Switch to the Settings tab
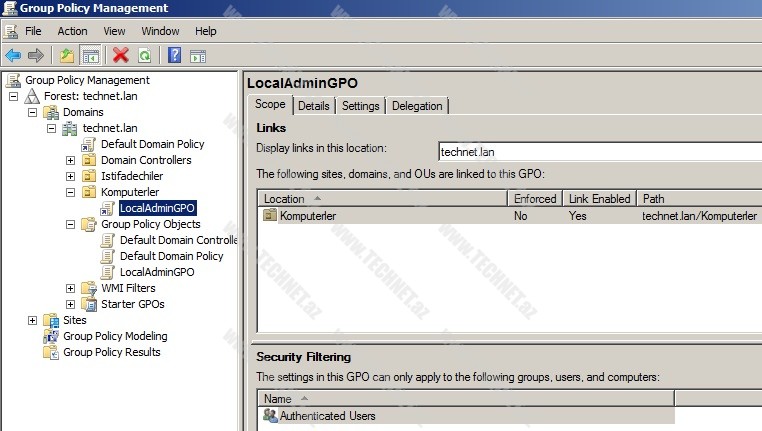 pyautogui.click(x=360, y=106)
